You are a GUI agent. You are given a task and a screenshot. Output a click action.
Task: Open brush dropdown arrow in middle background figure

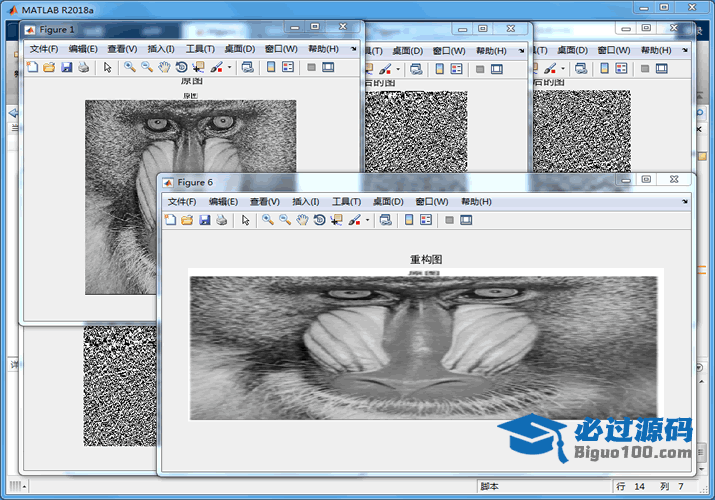click(x=398, y=69)
